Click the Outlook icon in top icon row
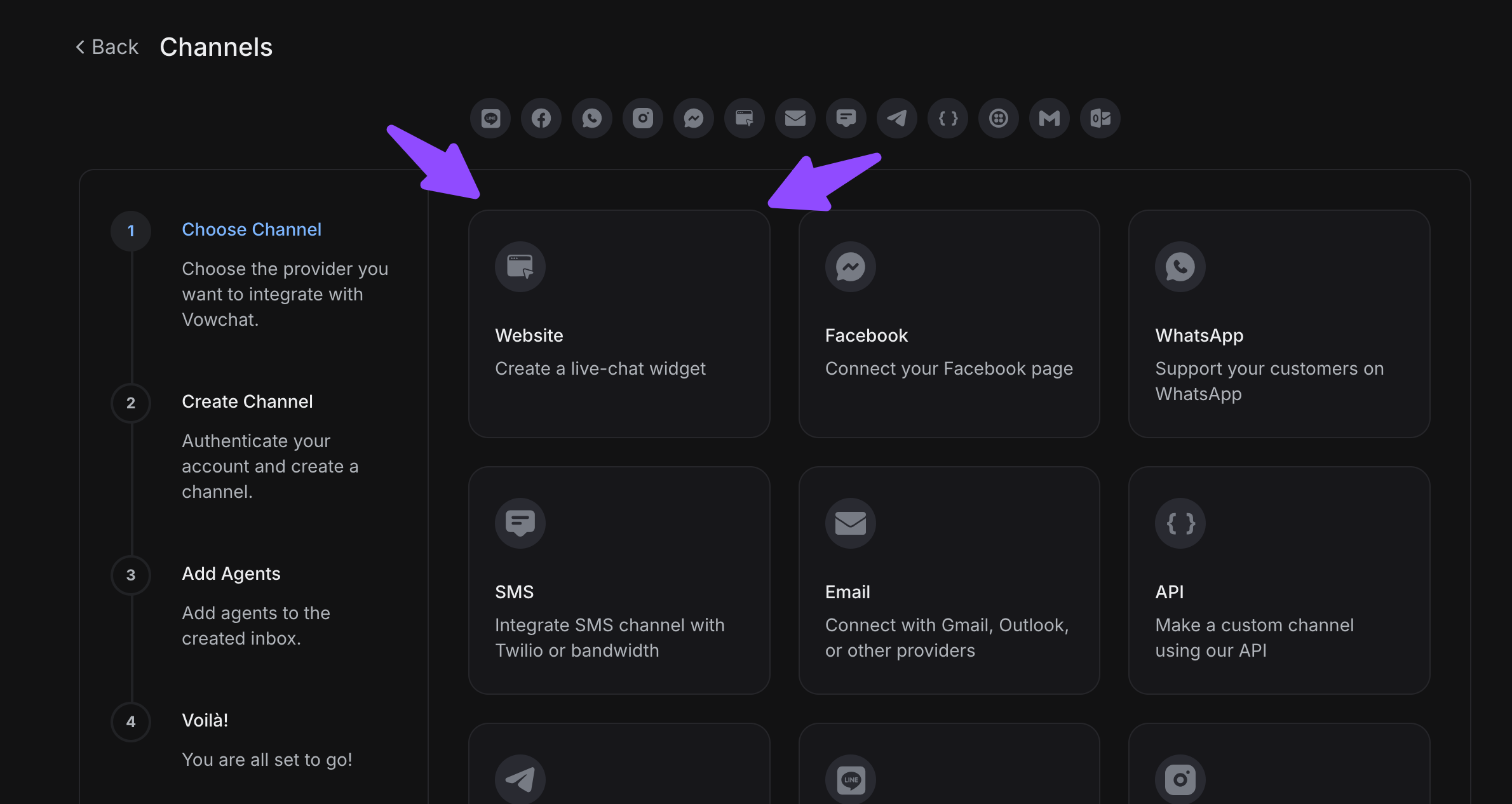 pos(1100,118)
